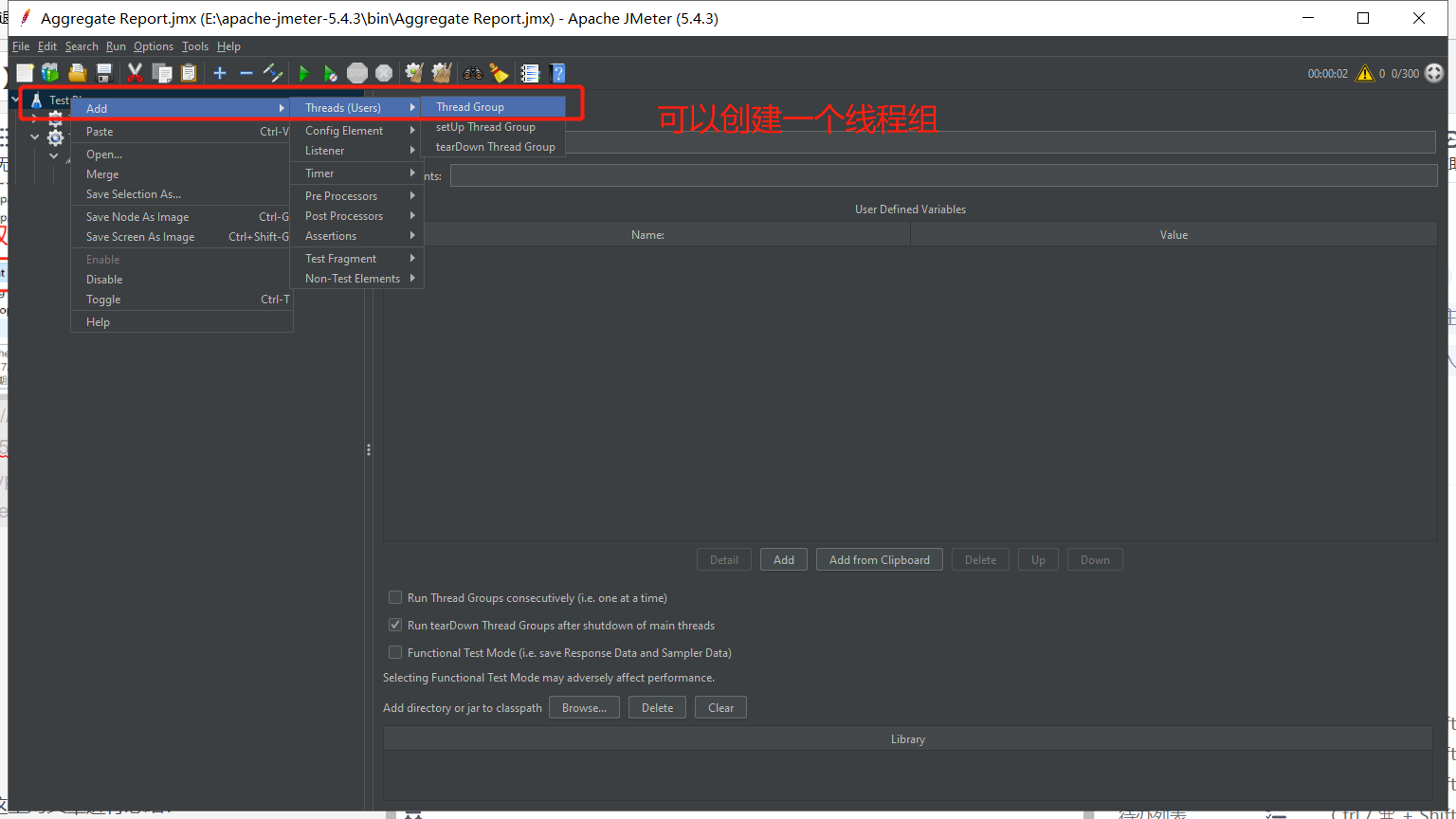Click the Start no pauses icon
Screen dimensions: 1456x819
[330, 73]
